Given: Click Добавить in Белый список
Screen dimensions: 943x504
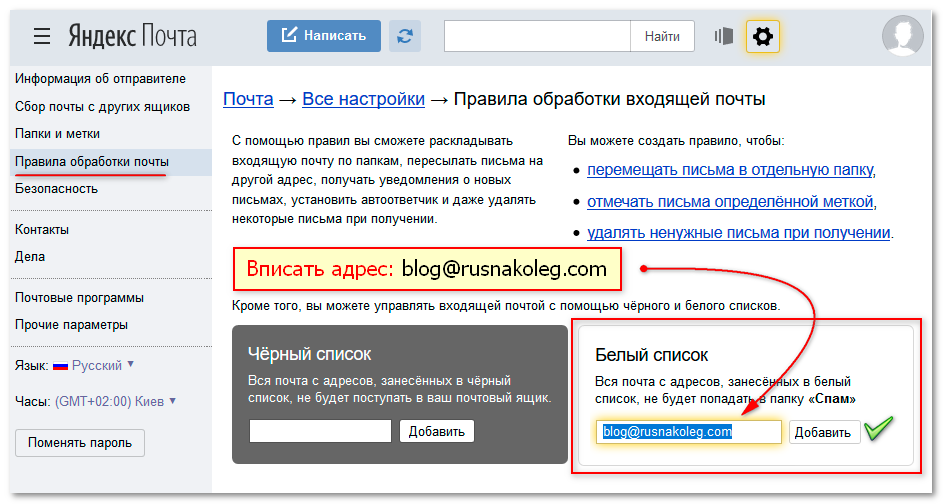Looking at the screenshot, I should [823, 432].
